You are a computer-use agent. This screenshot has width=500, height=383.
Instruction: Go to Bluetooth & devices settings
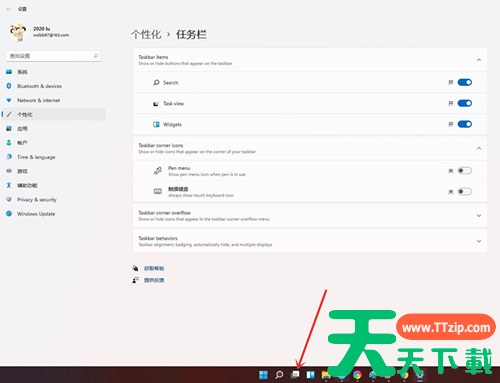53,86
